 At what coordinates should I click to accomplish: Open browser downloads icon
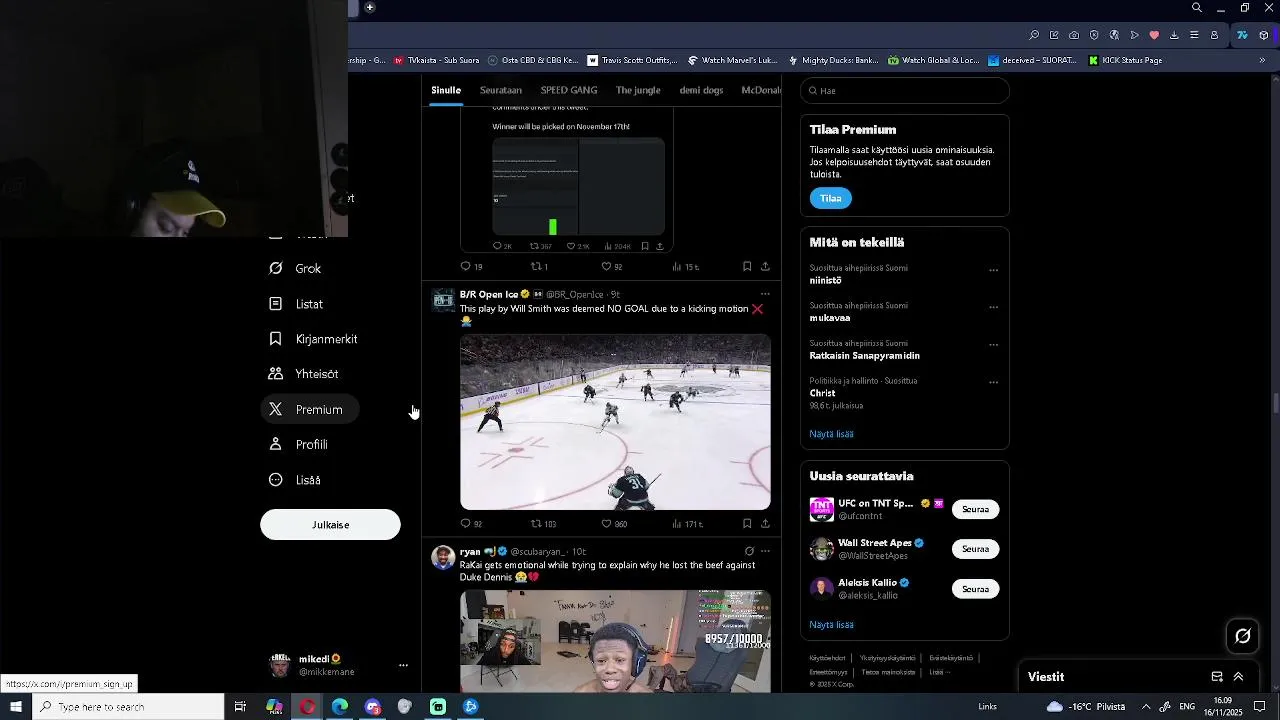tap(1174, 35)
